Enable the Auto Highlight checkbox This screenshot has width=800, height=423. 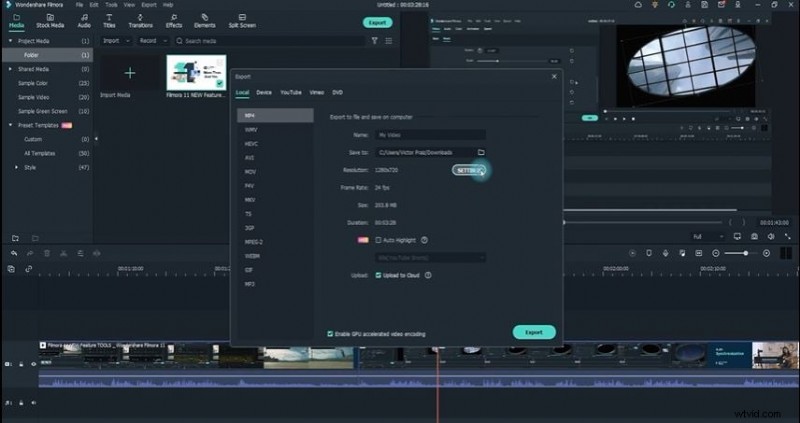coord(378,240)
